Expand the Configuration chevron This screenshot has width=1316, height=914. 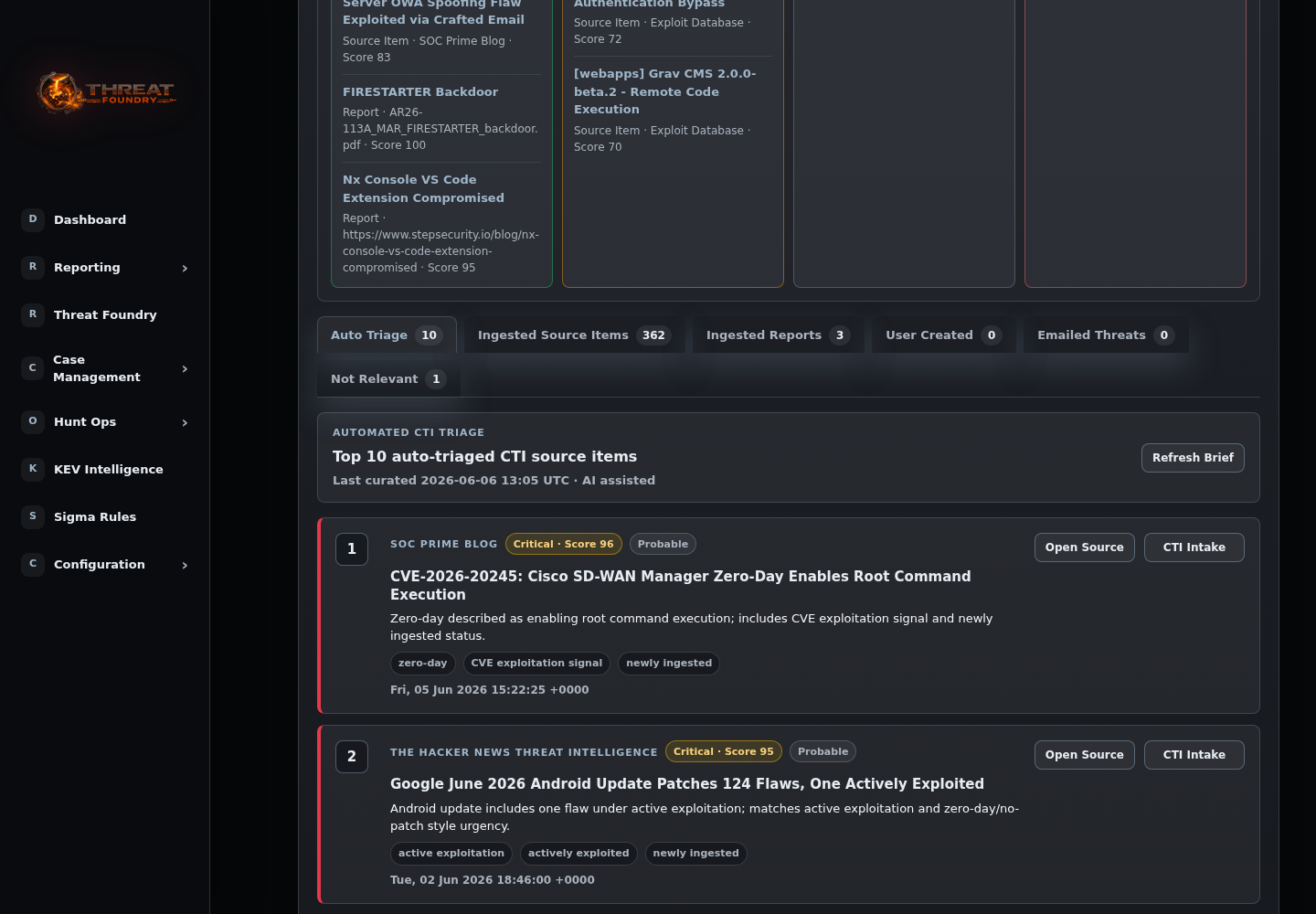[185, 565]
